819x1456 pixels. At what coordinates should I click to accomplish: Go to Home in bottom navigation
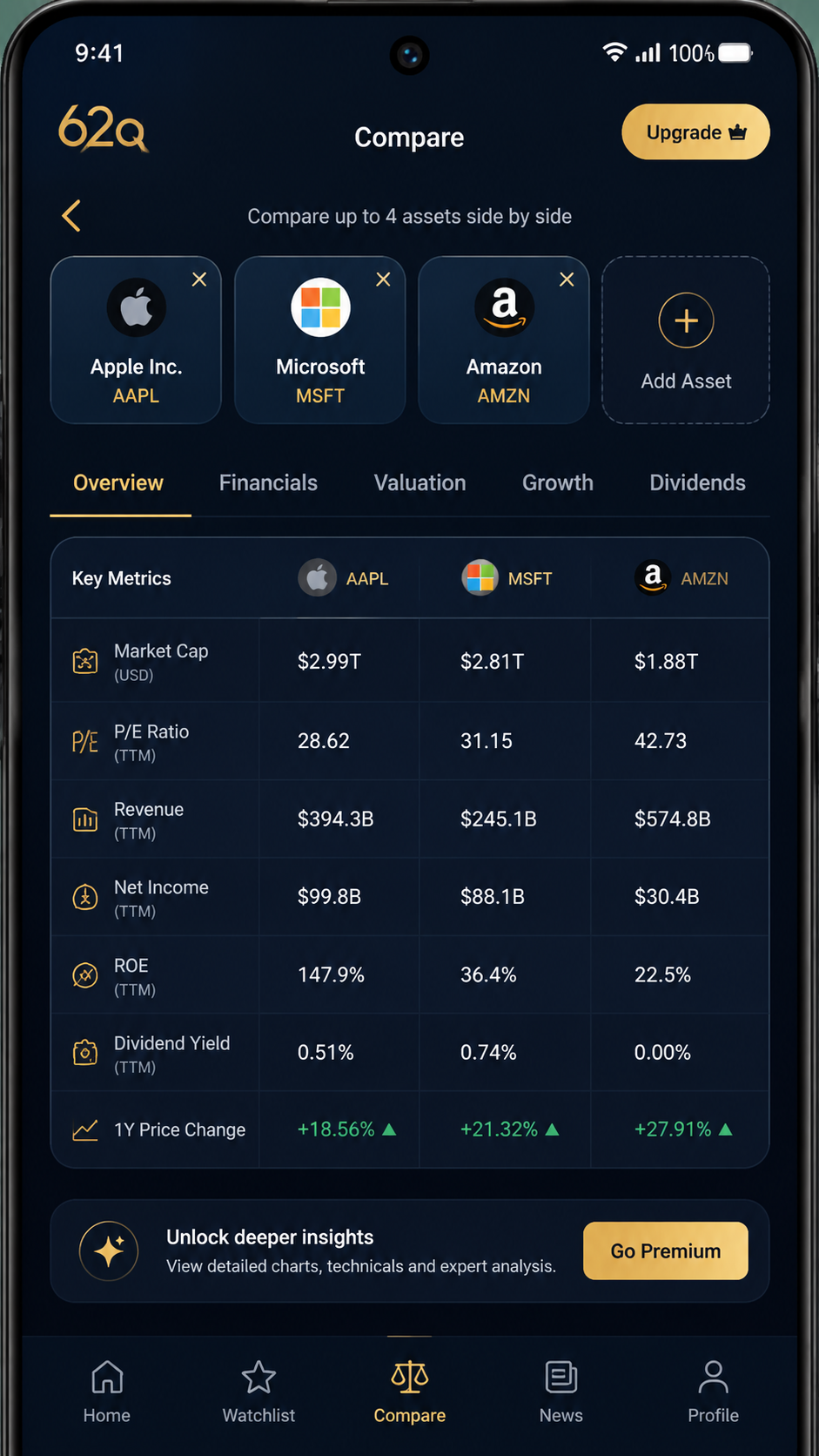pos(107,1392)
